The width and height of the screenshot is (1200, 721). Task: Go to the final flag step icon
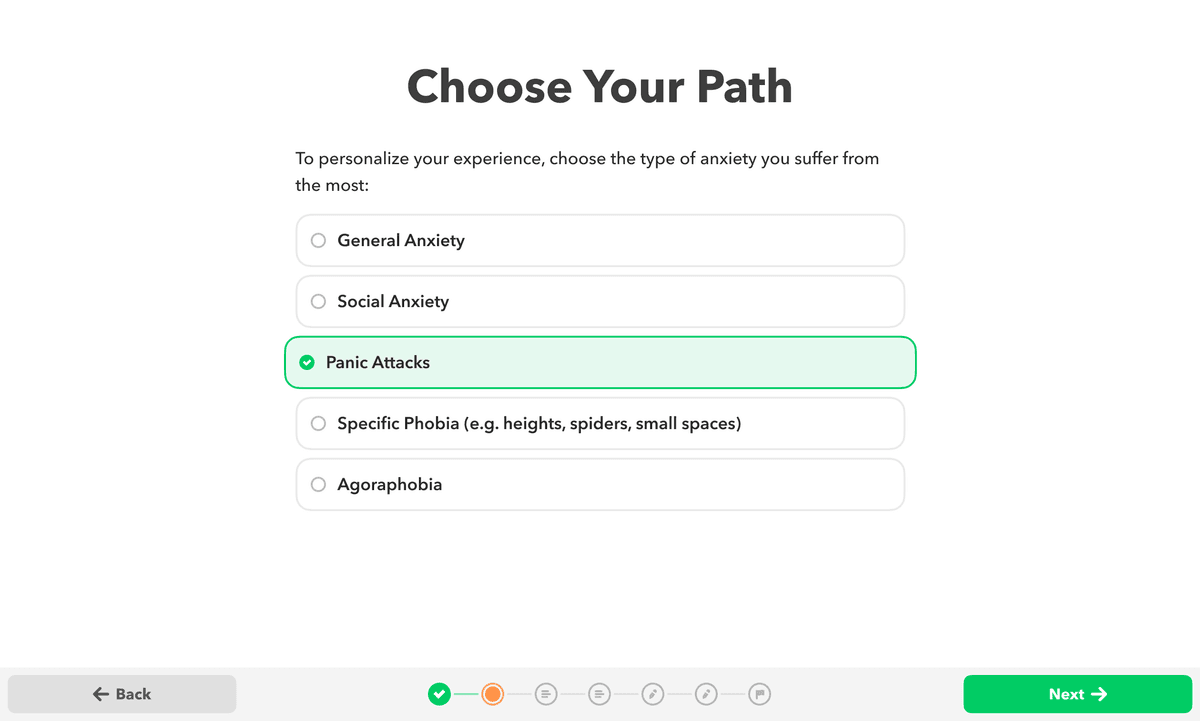(759, 694)
